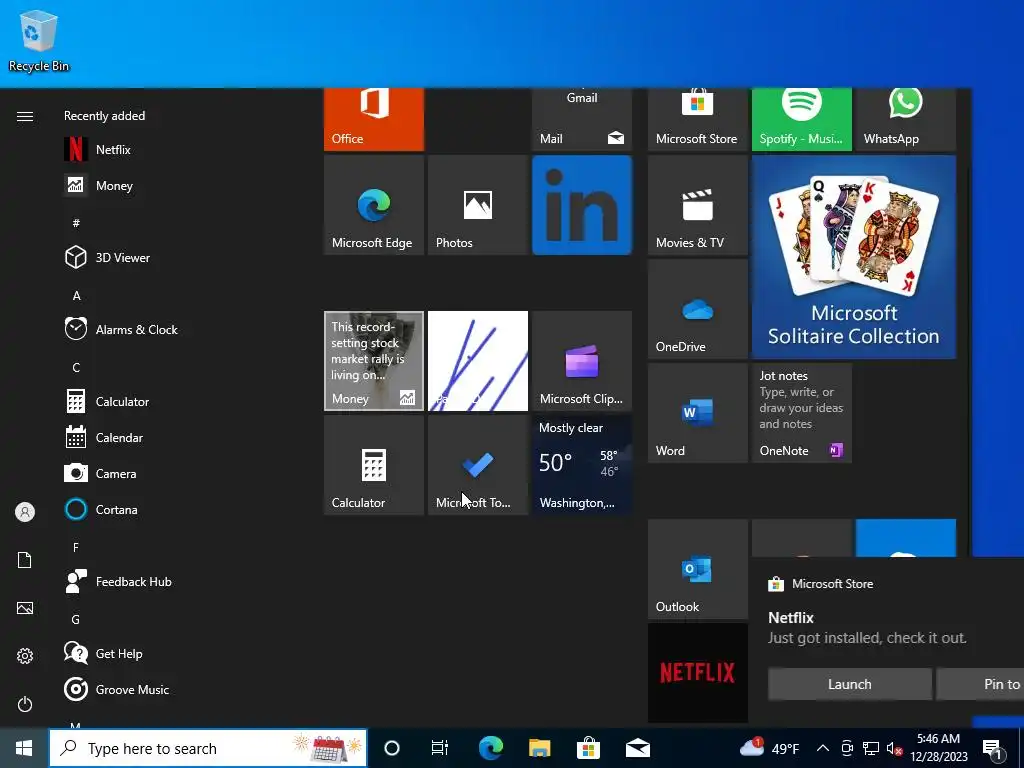Open the OneDrive tile
Image resolution: width=1024 pixels, height=768 pixels.
[x=697, y=309]
